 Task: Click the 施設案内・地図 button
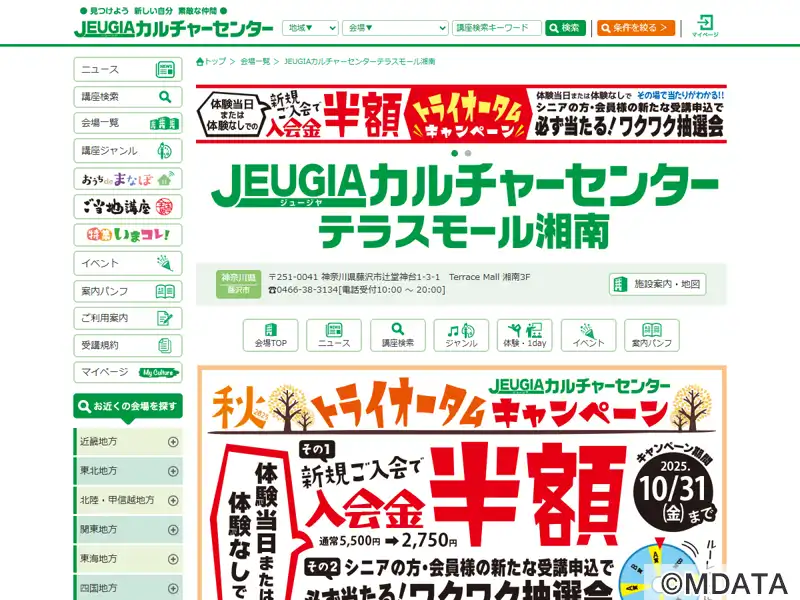point(657,284)
